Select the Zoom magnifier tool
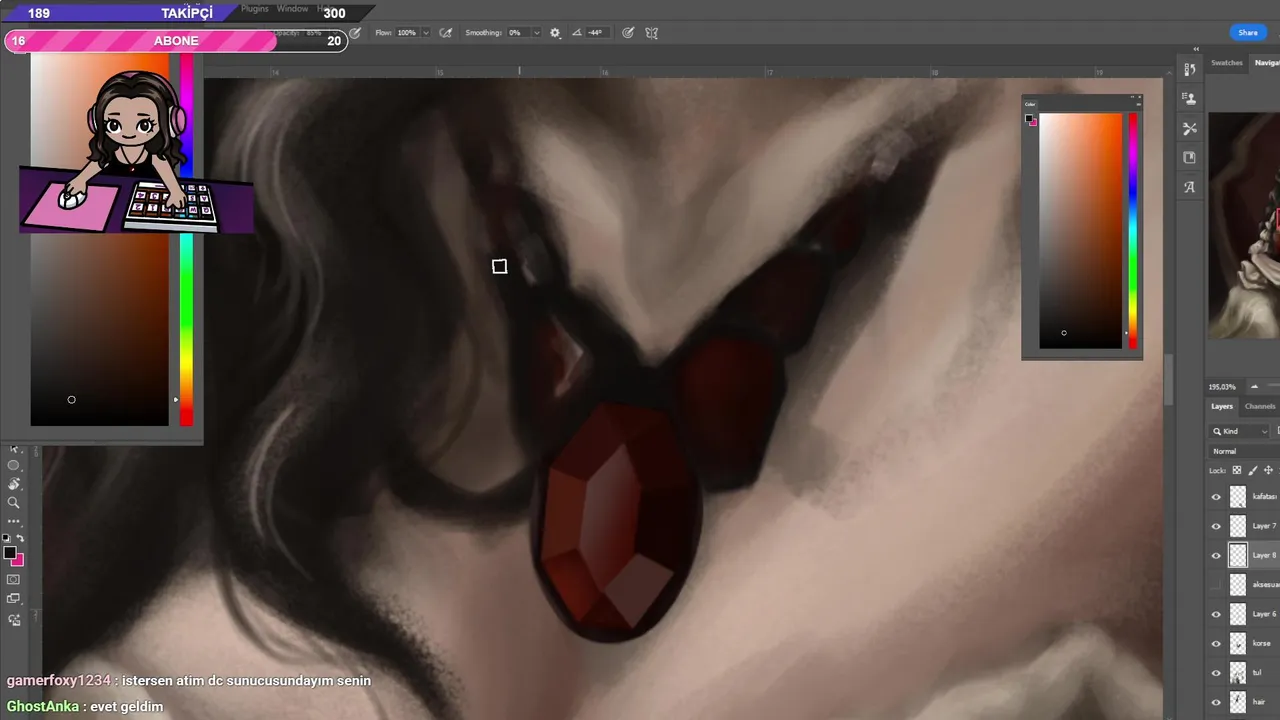The width and height of the screenshot is (1280, 720). (13, 503)
